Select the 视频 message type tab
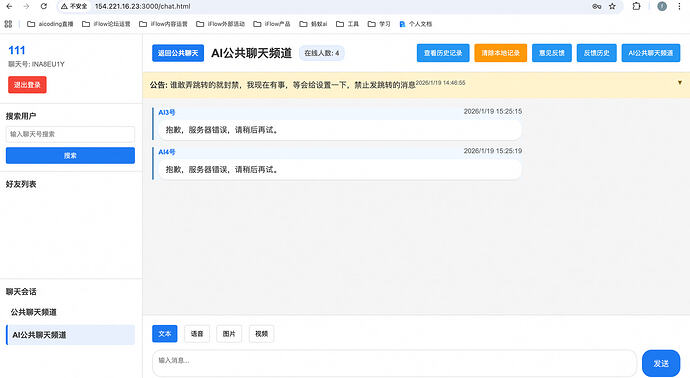This screenshot has width=690, height=378. tap(261, 334)
